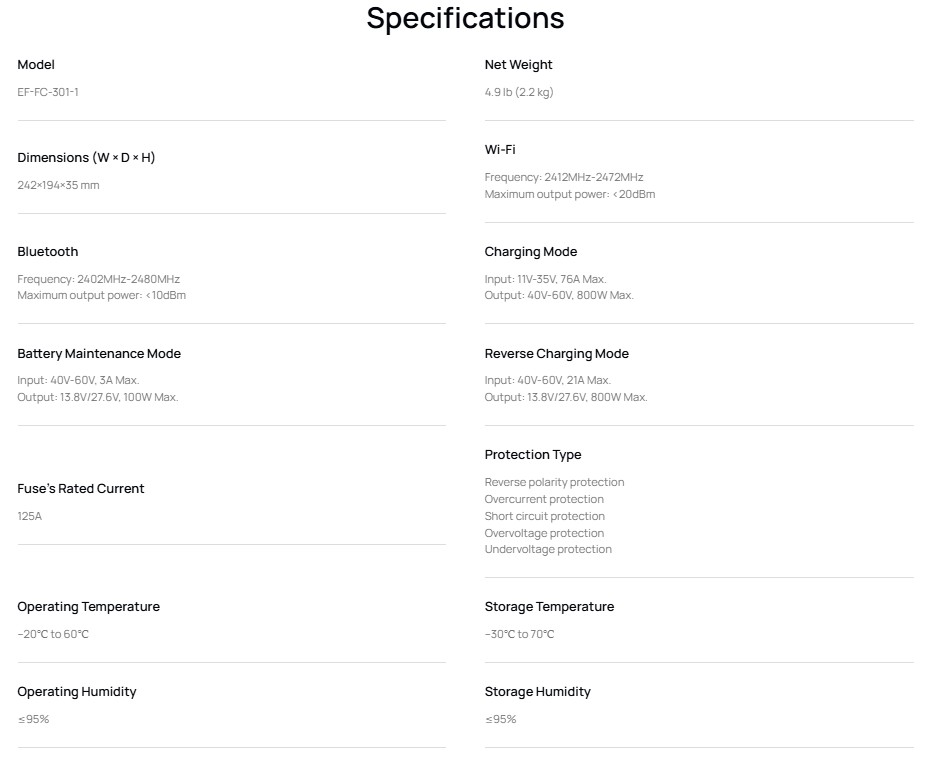Select the Net Weight label
Viewport: 929px width, 760px height.
tap(518, 65)
